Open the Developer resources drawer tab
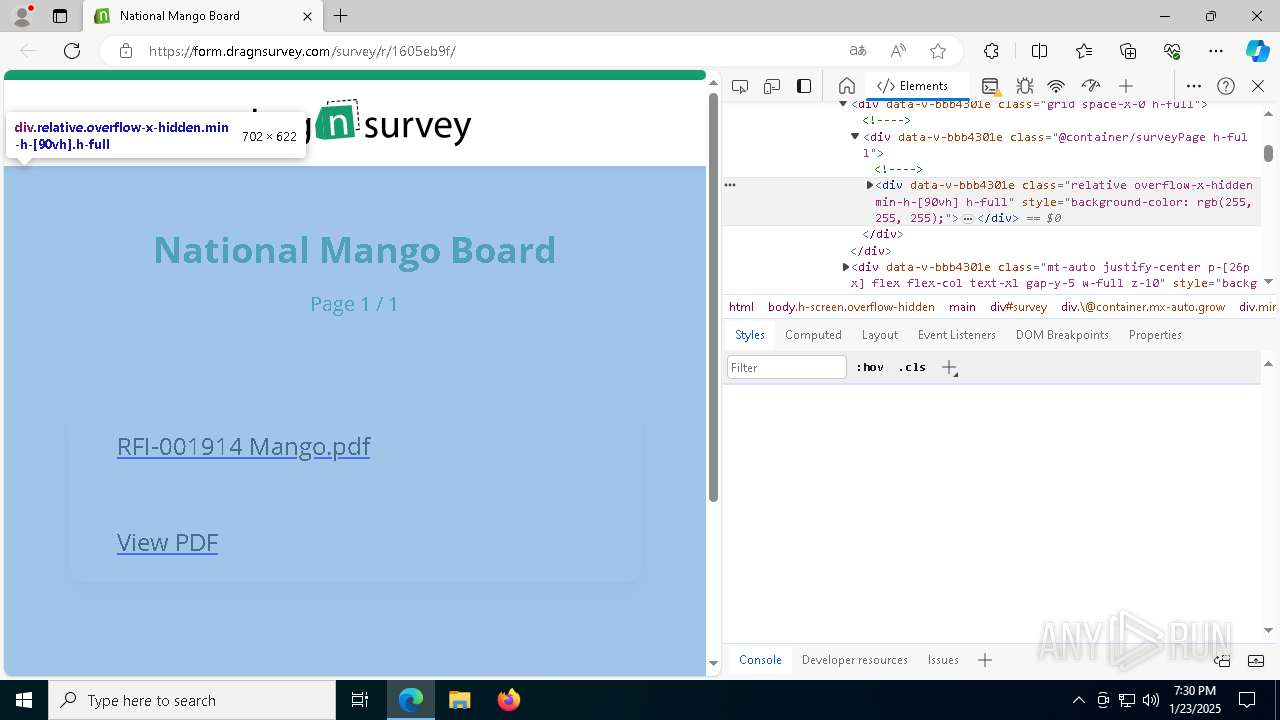This screenshot has width=1280, height=720. (855, 660)
